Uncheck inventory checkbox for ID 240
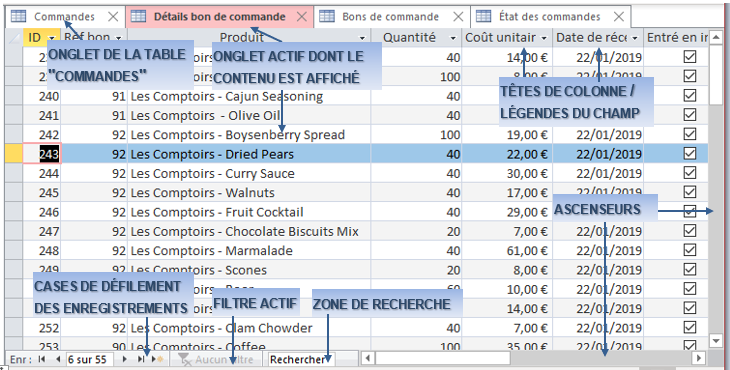730x370 pixels. point(689,95)
